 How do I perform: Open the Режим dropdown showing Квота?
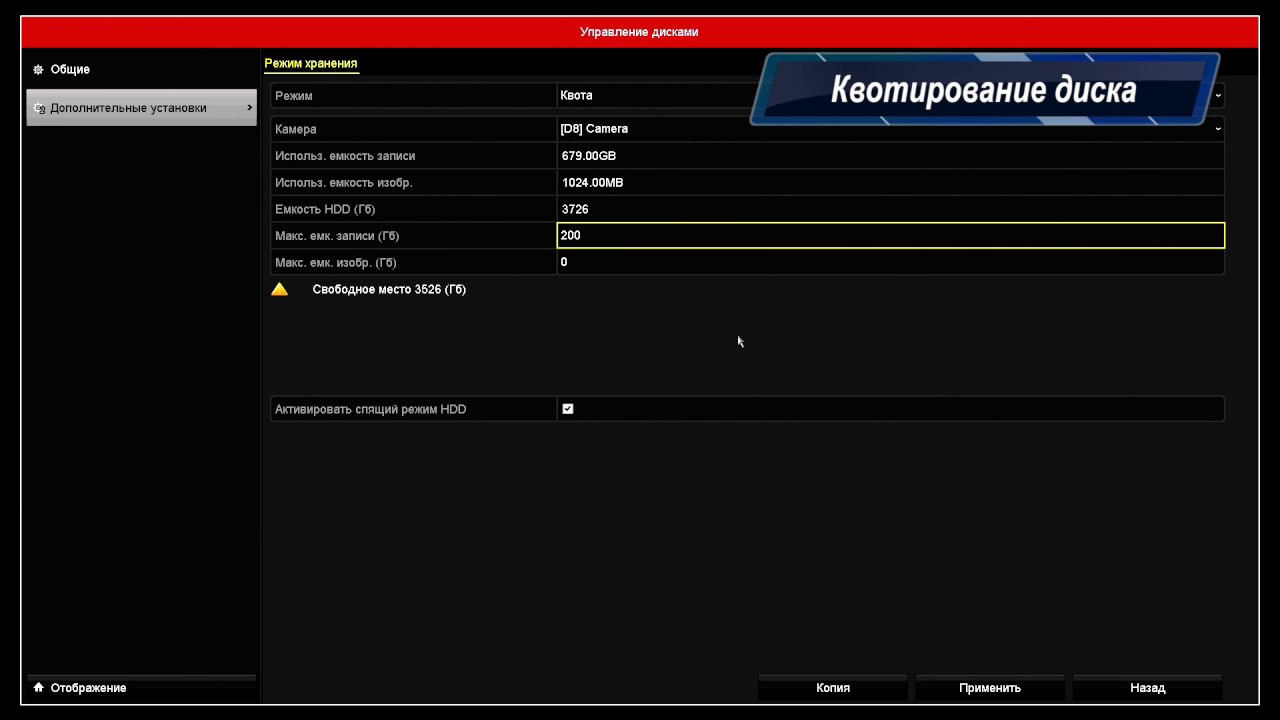(891, 95)
